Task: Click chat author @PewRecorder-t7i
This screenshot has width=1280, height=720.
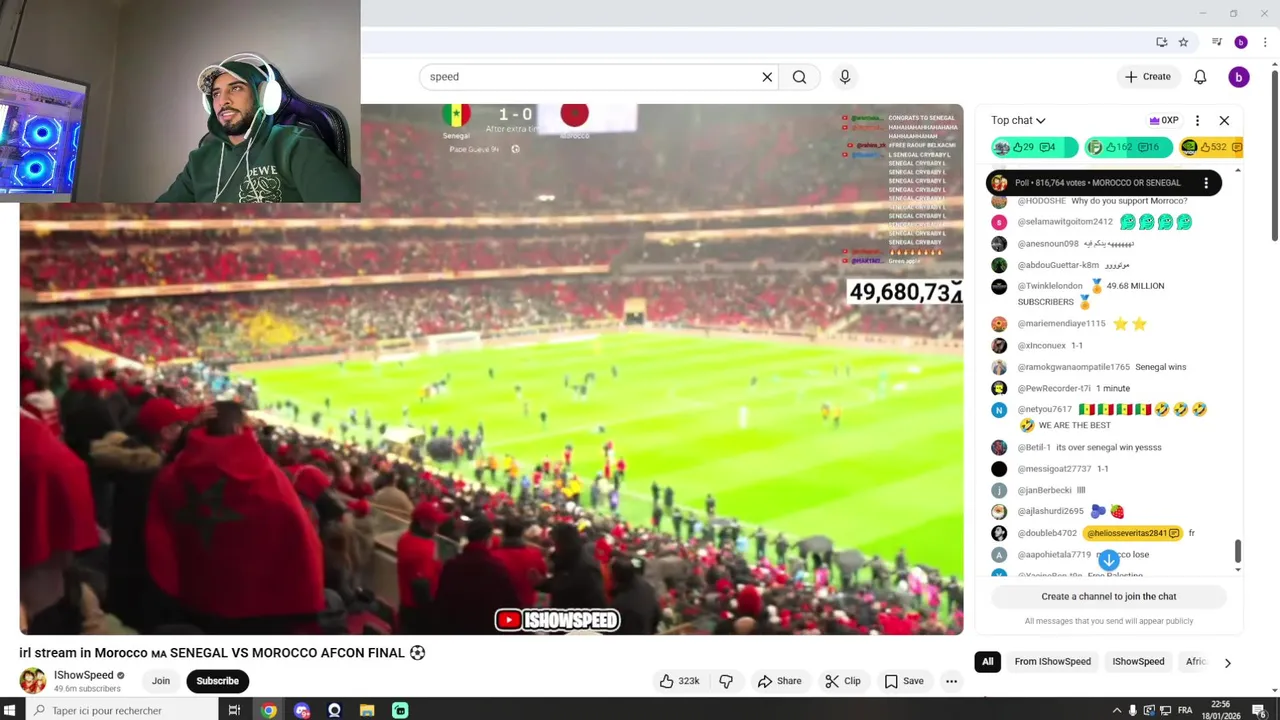Action: (x=1054, y=388)
